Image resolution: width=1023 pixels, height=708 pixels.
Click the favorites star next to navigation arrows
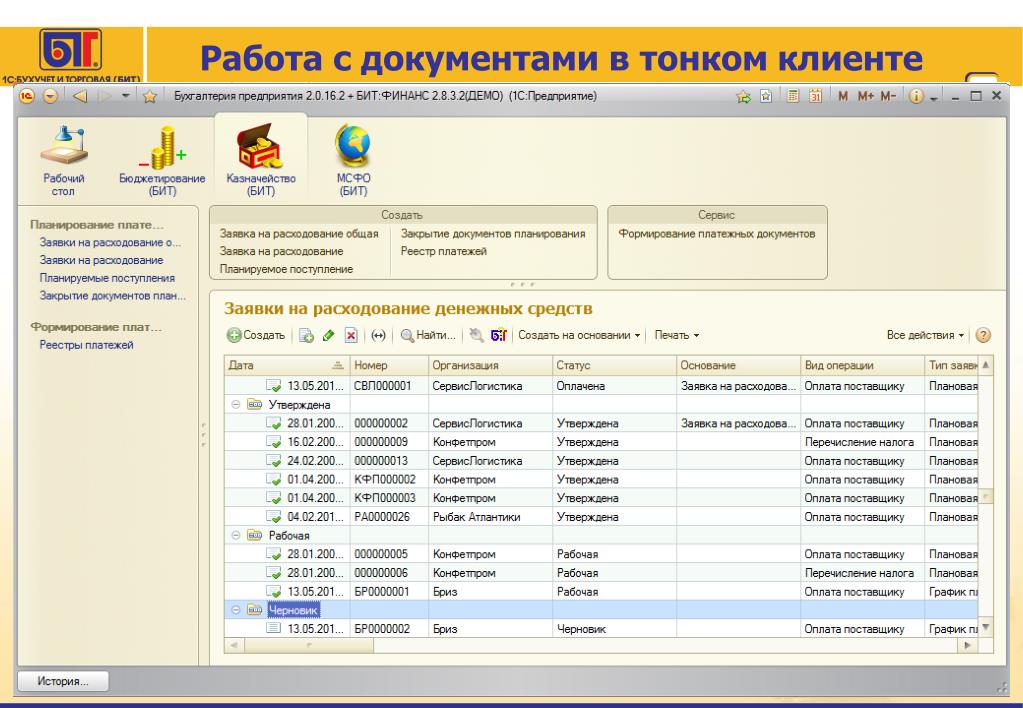tap(150, 97)
